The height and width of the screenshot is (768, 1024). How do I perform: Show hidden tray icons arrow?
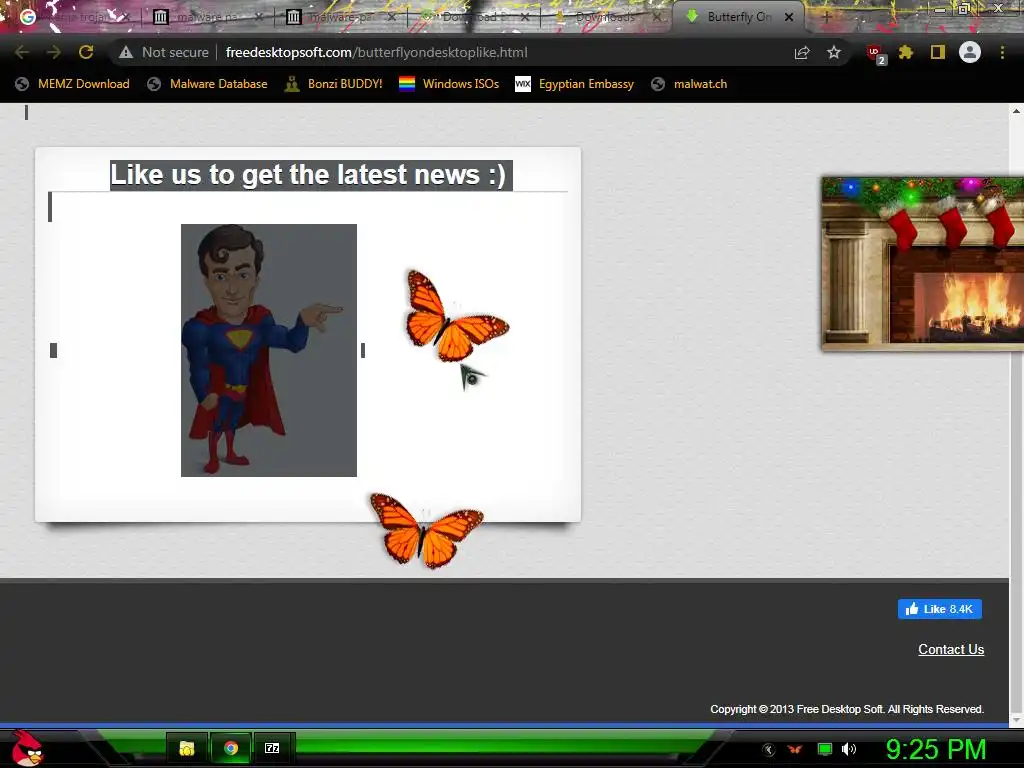(769, 750)
